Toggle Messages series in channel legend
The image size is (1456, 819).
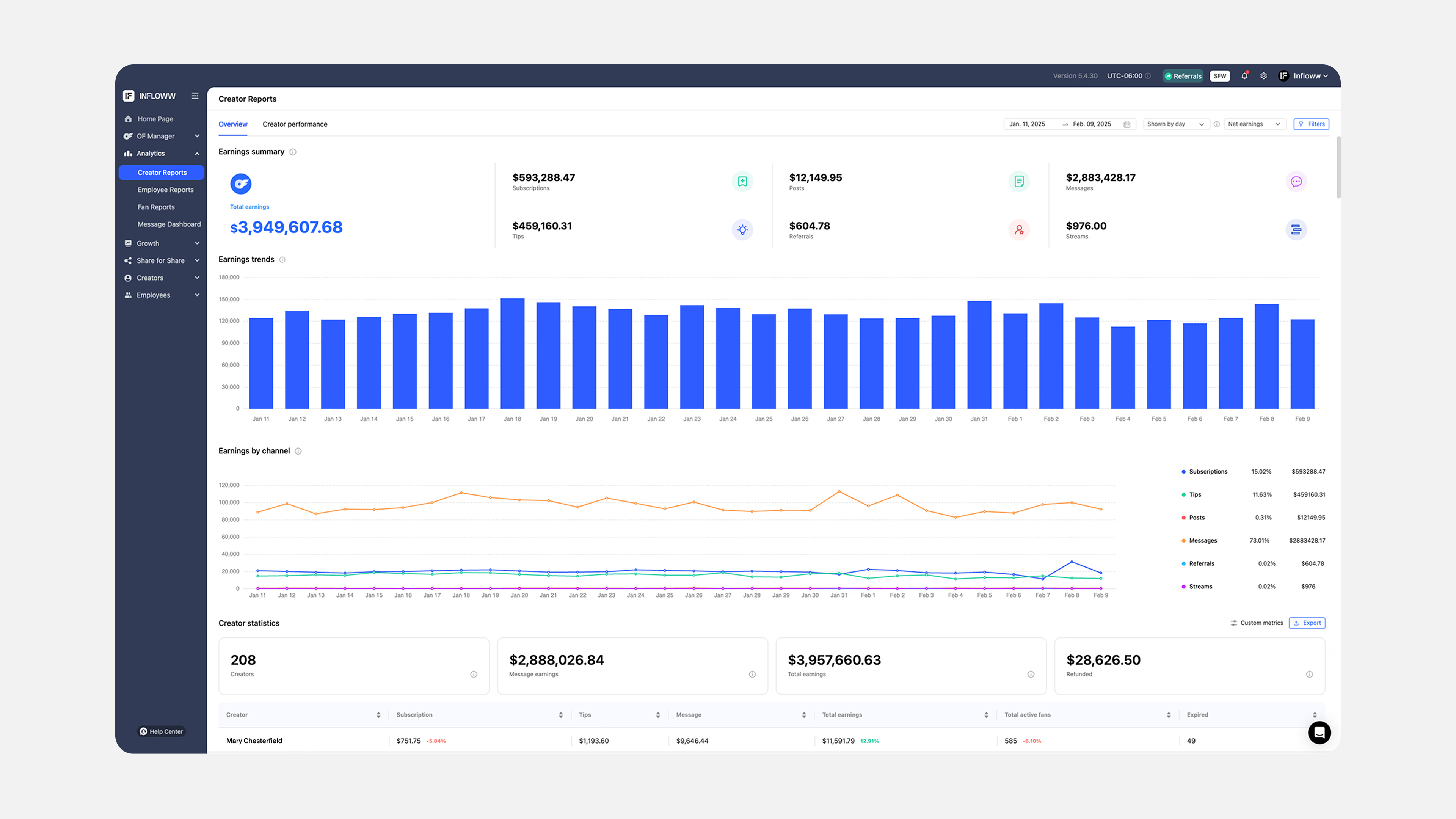(1202, 540)
